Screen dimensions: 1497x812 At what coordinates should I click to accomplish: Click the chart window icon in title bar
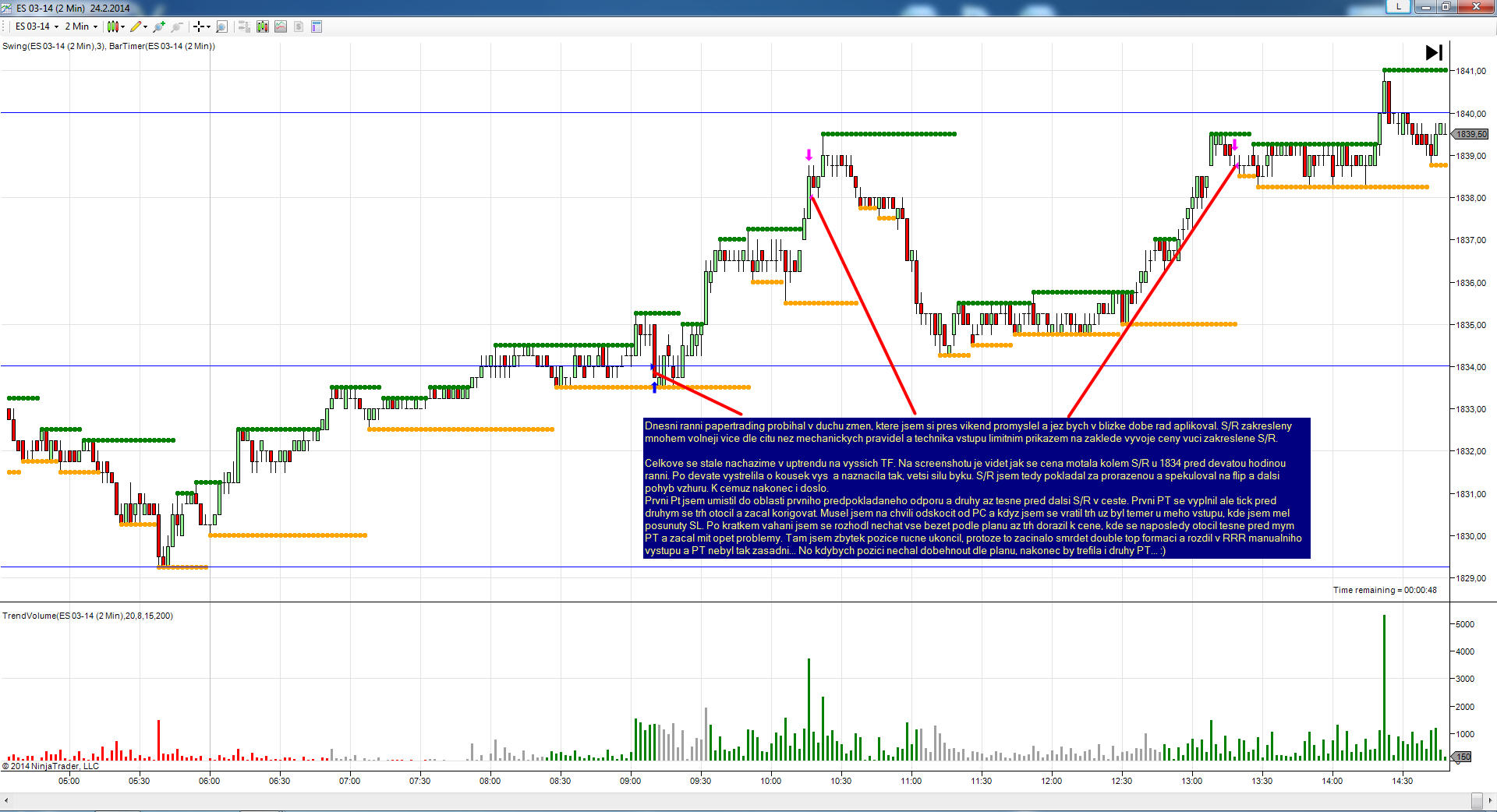pos(7,8)
